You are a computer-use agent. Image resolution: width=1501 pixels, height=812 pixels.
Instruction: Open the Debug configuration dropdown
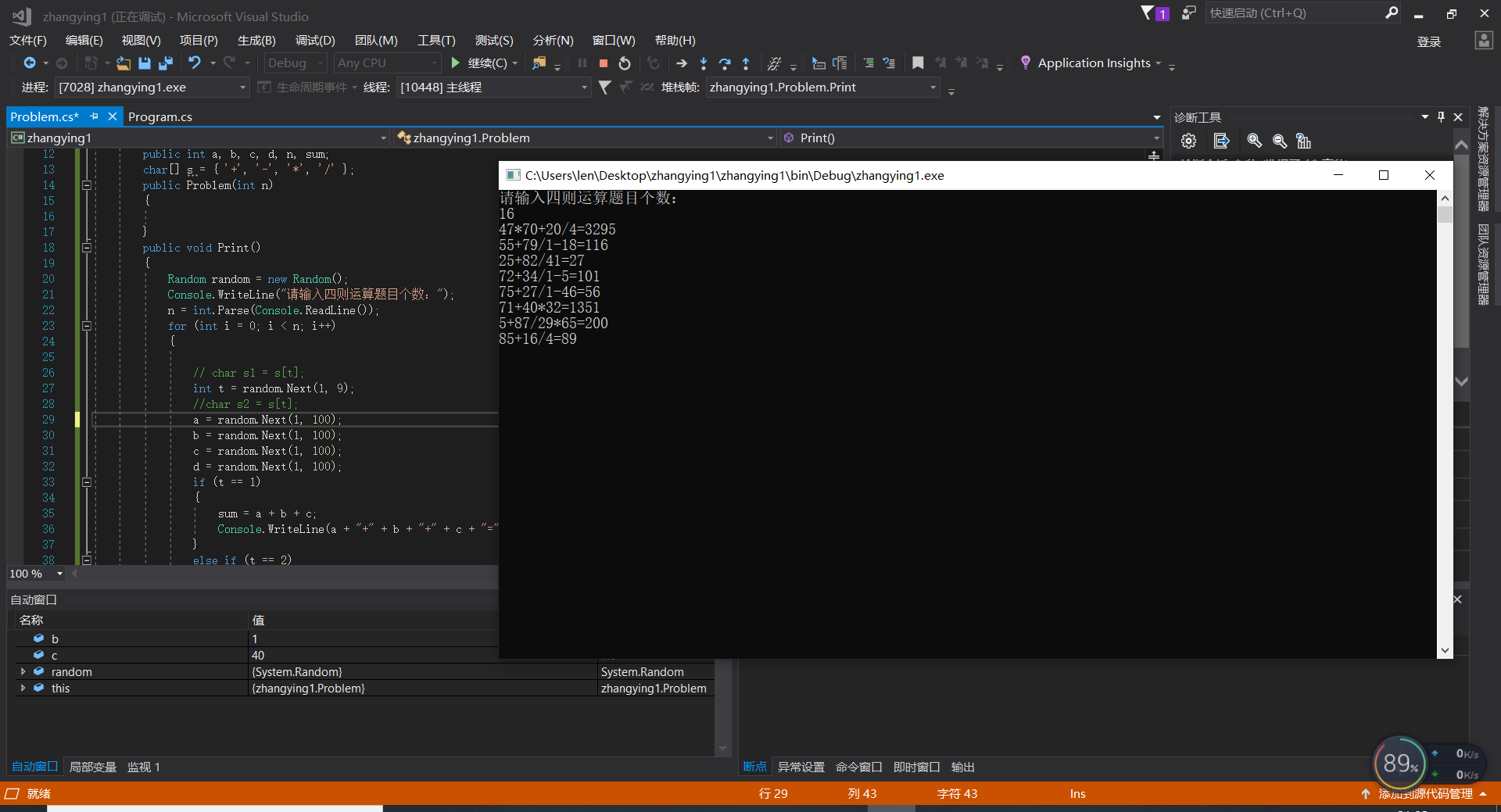click(x=296, y=63)
